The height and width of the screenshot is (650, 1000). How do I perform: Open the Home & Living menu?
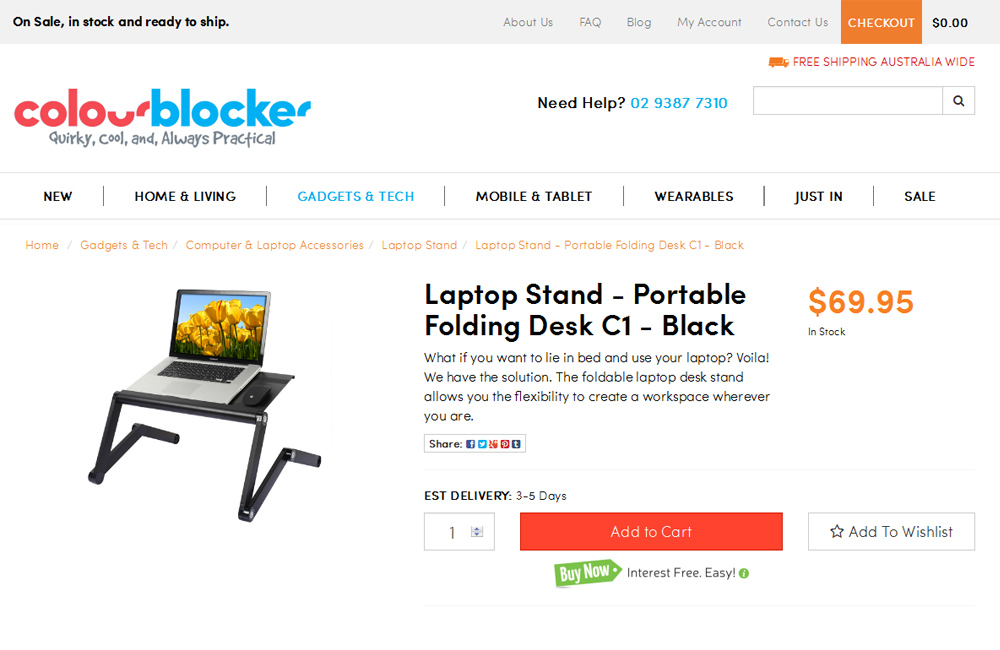185,196
